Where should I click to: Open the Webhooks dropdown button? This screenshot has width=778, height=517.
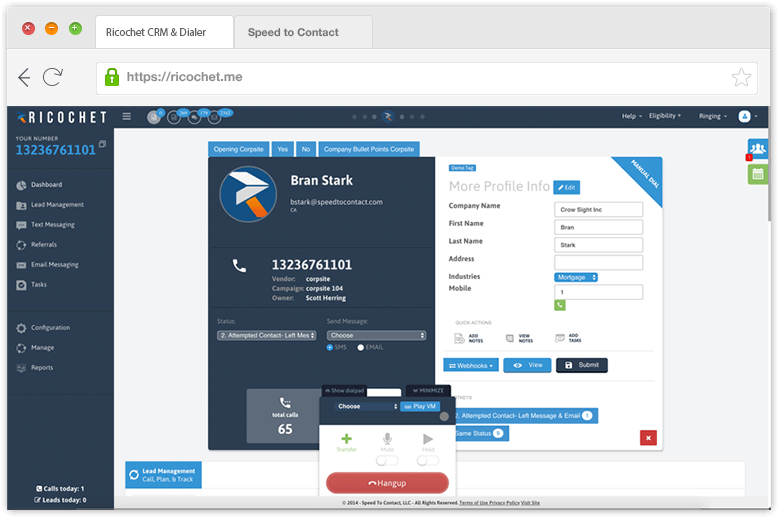471,366
